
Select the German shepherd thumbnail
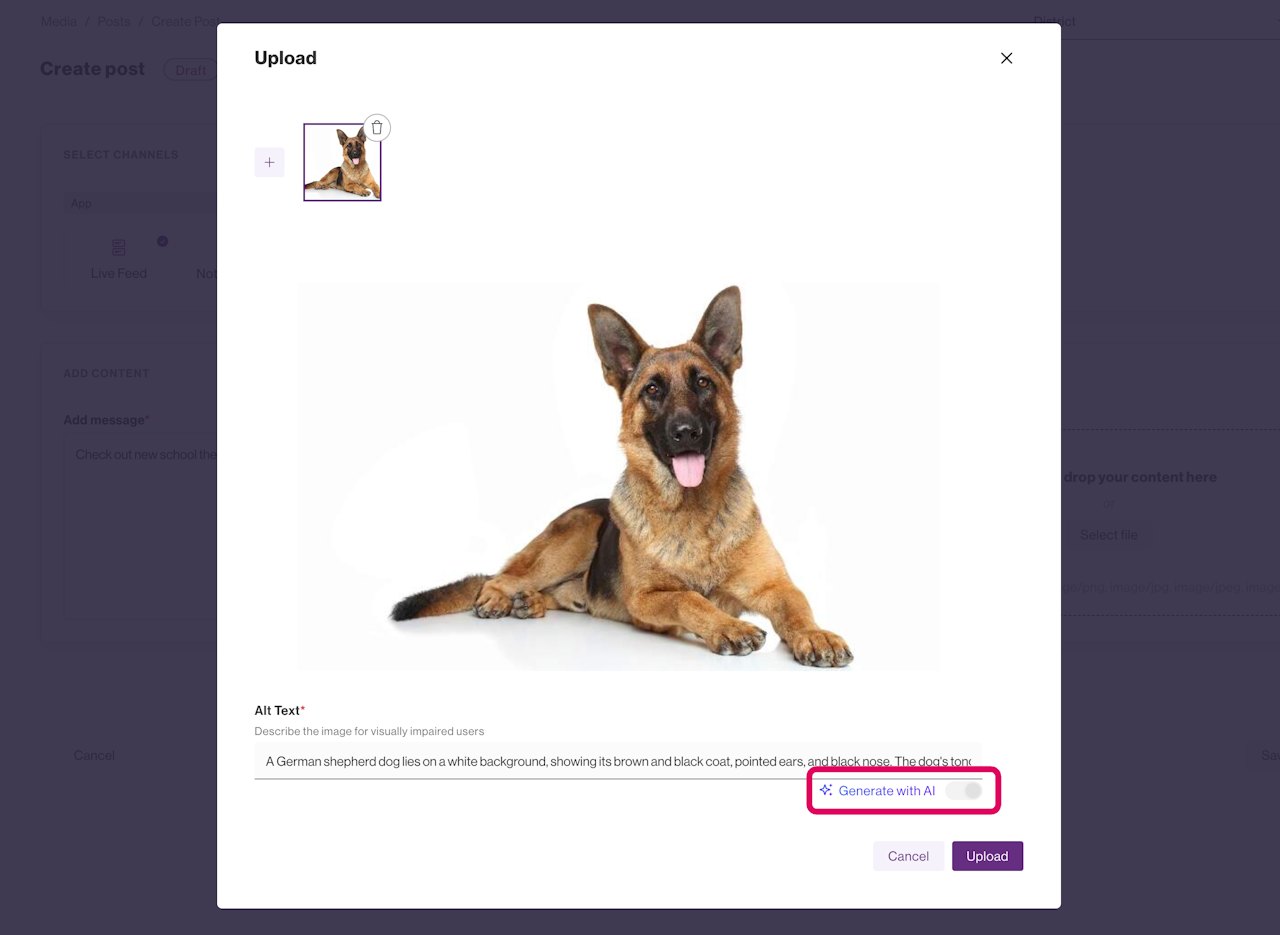pyautogui.click(x=342, y=162)
